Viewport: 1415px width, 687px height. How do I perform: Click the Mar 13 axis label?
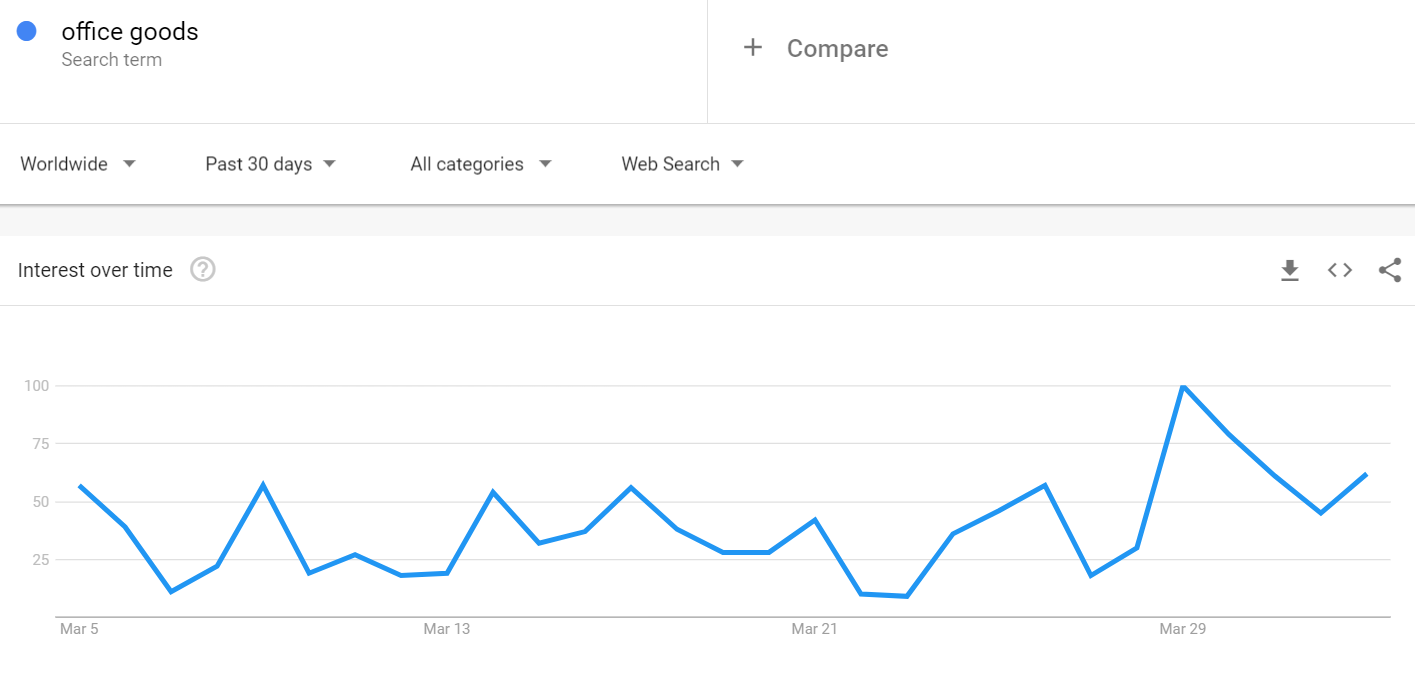click(446, 629)
